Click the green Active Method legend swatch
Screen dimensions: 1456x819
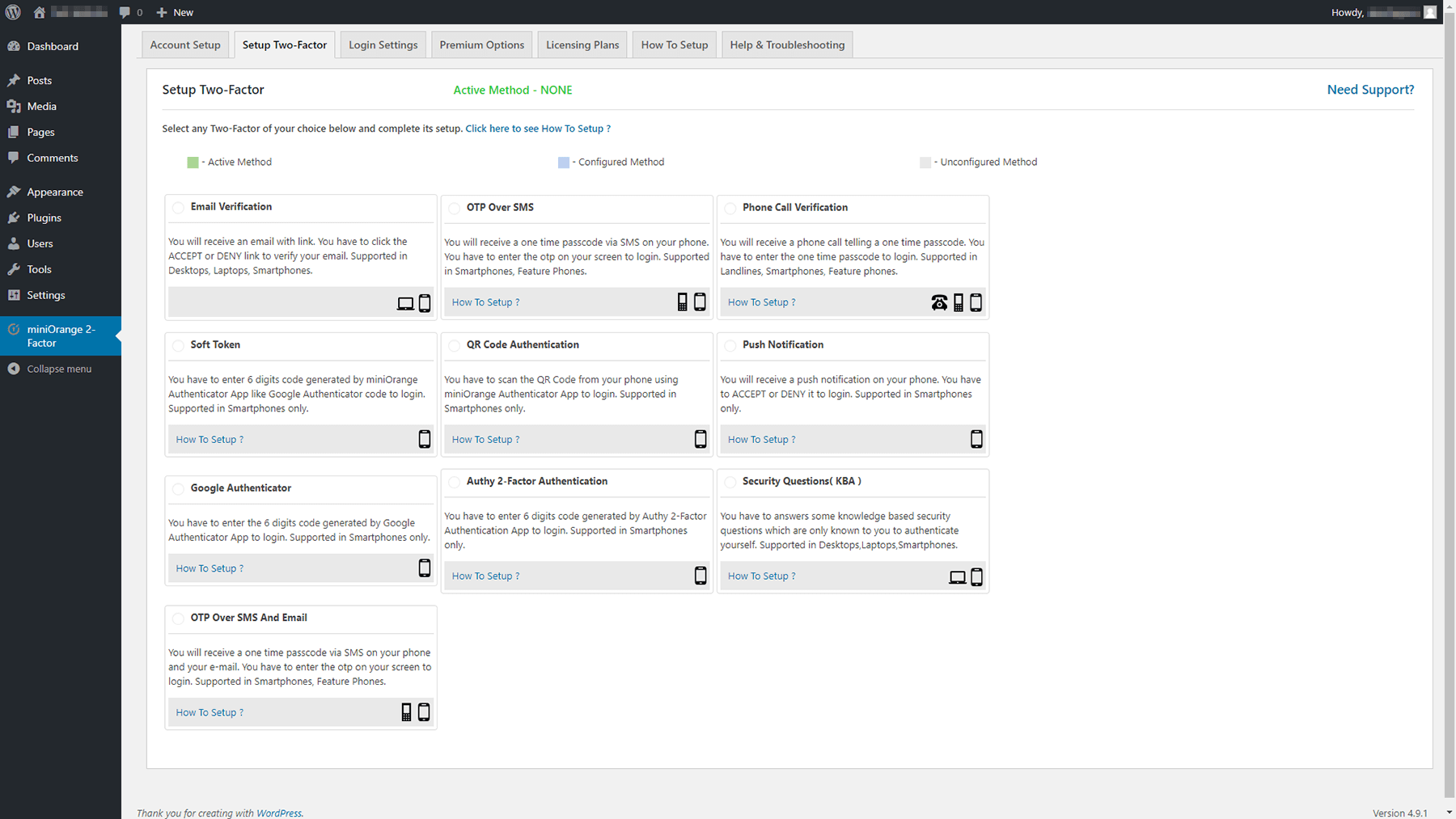[x=193, y=163]
